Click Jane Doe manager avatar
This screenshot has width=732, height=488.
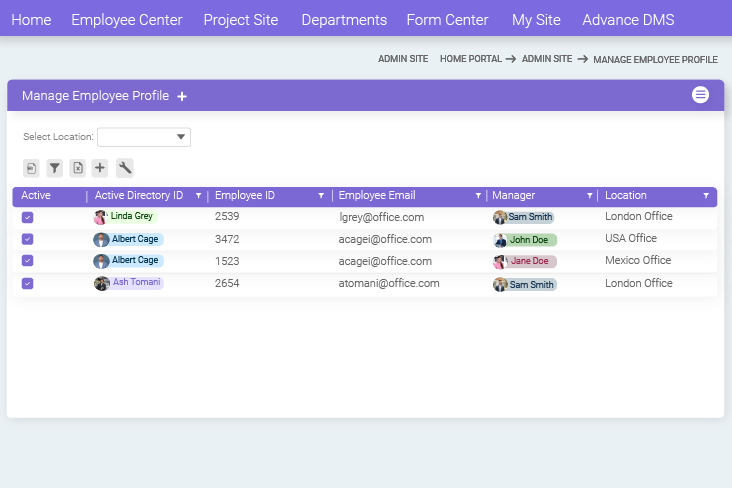[x=500, y=262]
